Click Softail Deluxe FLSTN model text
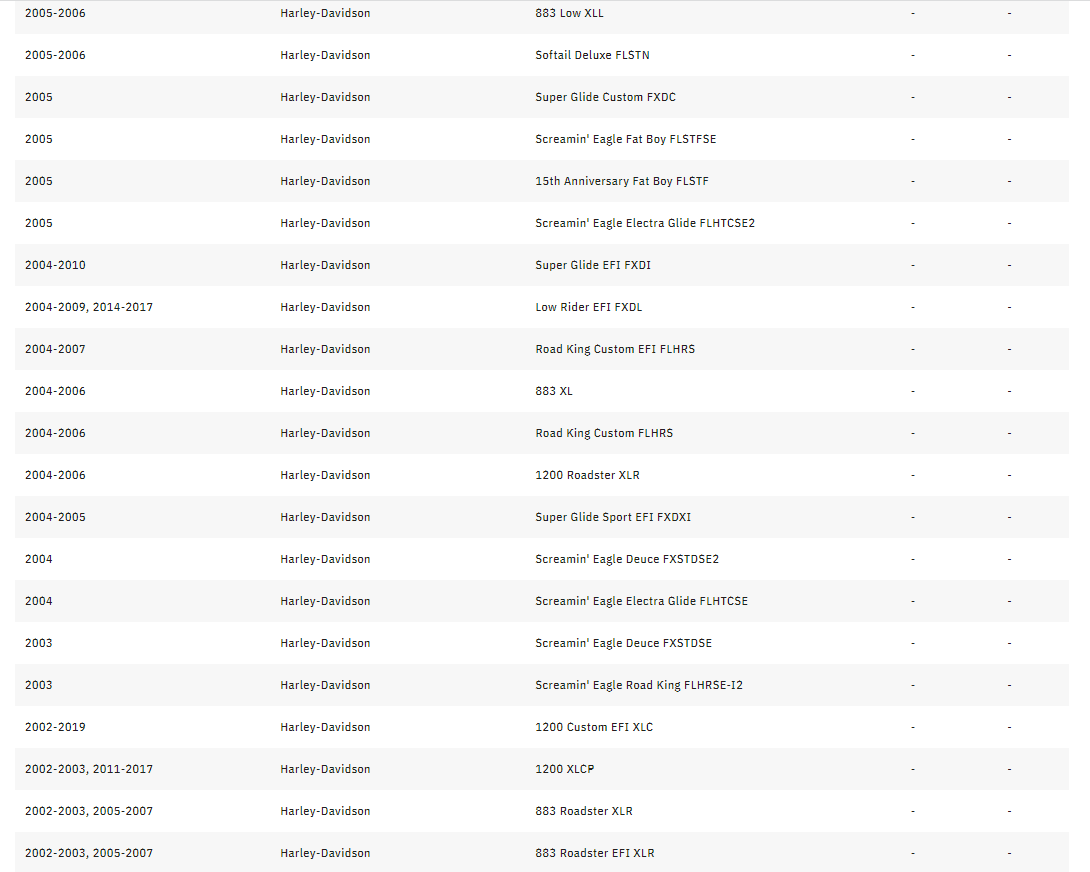This screenshot has width=1090, height=872. tap(592, 55)
